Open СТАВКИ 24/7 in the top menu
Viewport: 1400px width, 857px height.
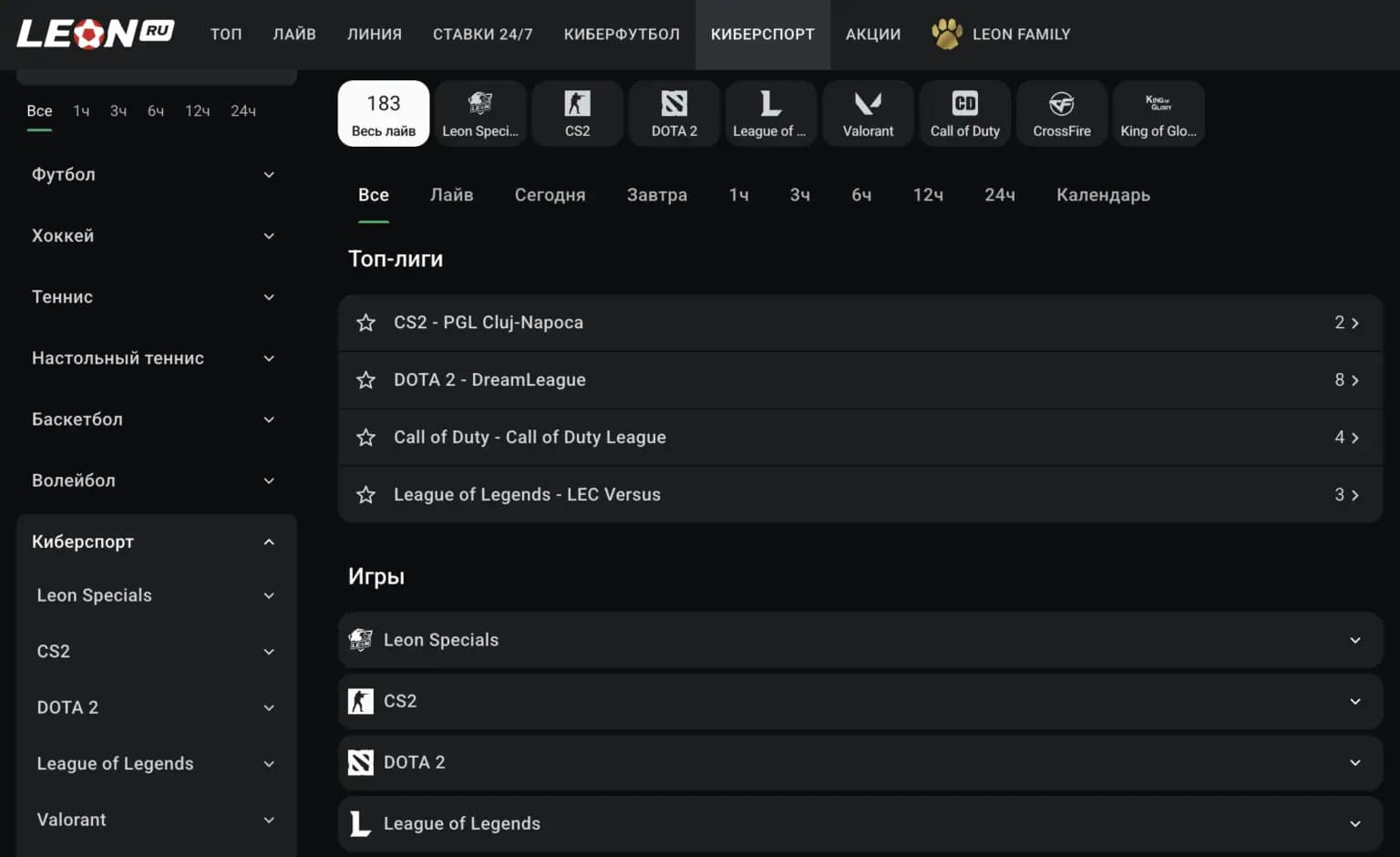[x=483, y=35]
